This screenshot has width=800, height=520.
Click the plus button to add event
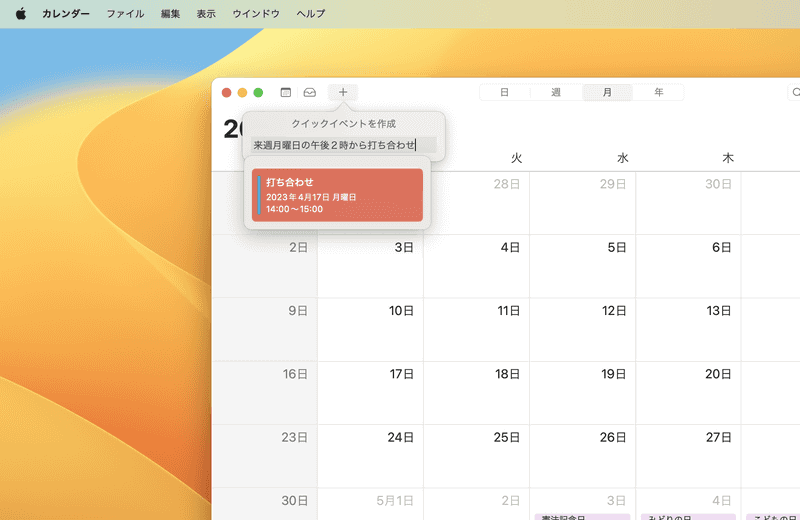click(343, 92)
